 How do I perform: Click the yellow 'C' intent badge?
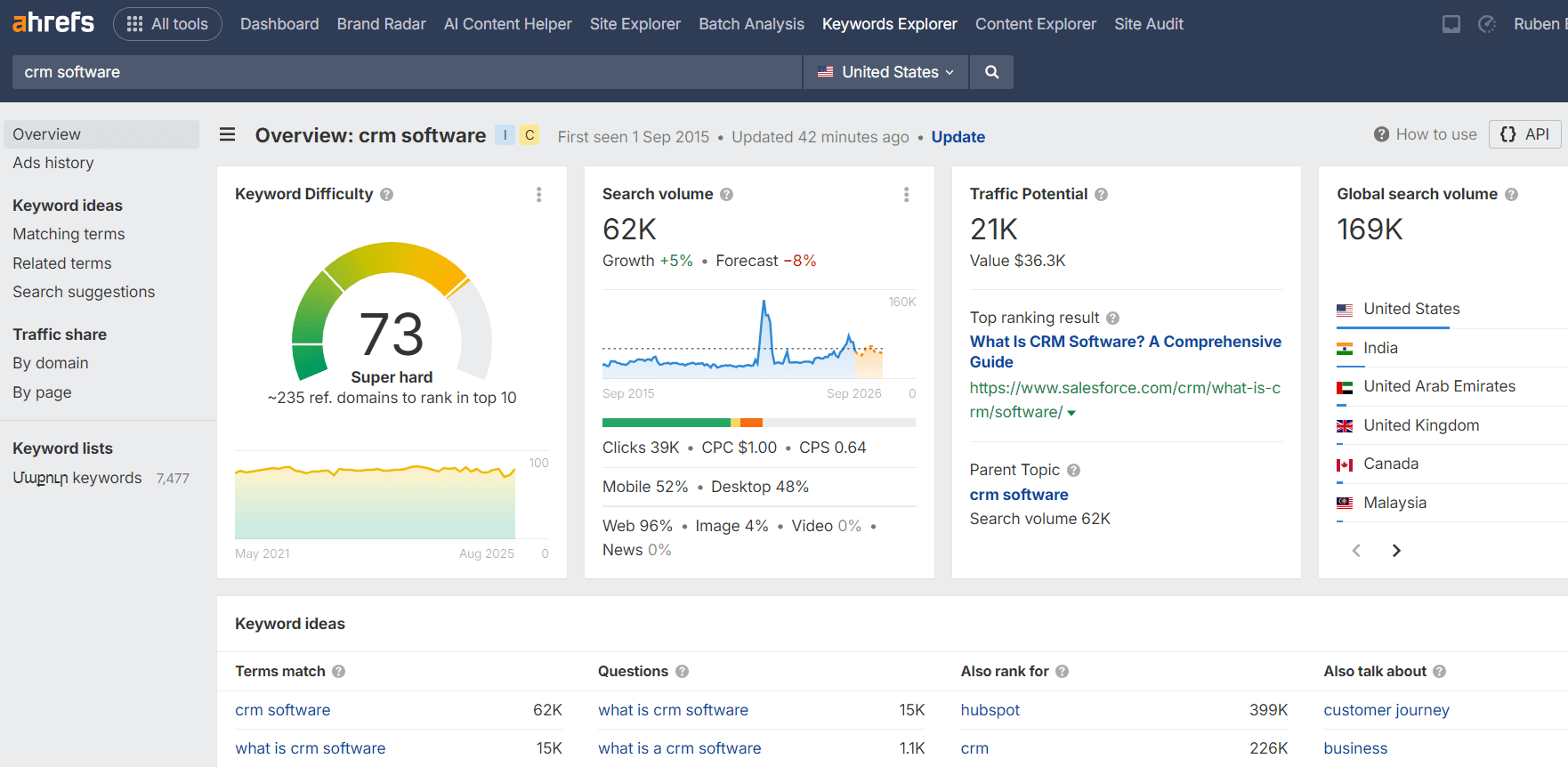pyautogui.click(x=529, y=135)
